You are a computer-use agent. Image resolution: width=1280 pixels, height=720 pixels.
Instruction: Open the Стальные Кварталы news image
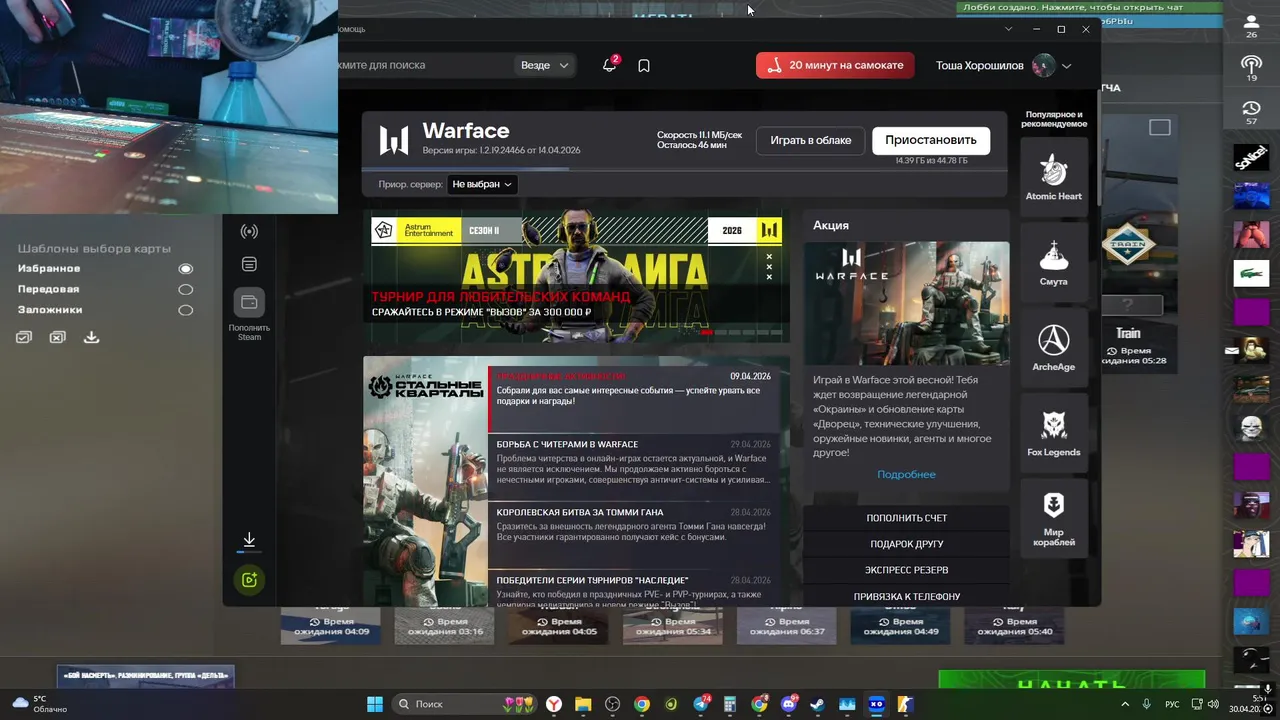[425, 481]
